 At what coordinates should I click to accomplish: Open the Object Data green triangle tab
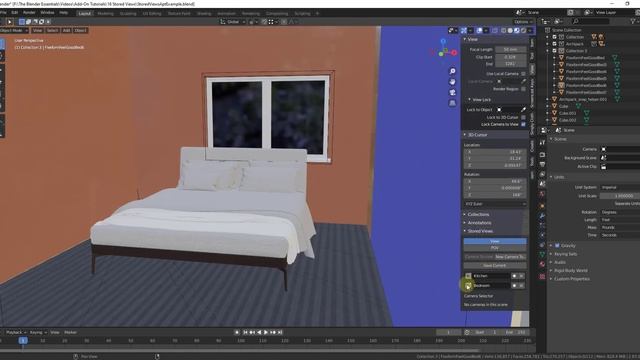click(542, 254)
